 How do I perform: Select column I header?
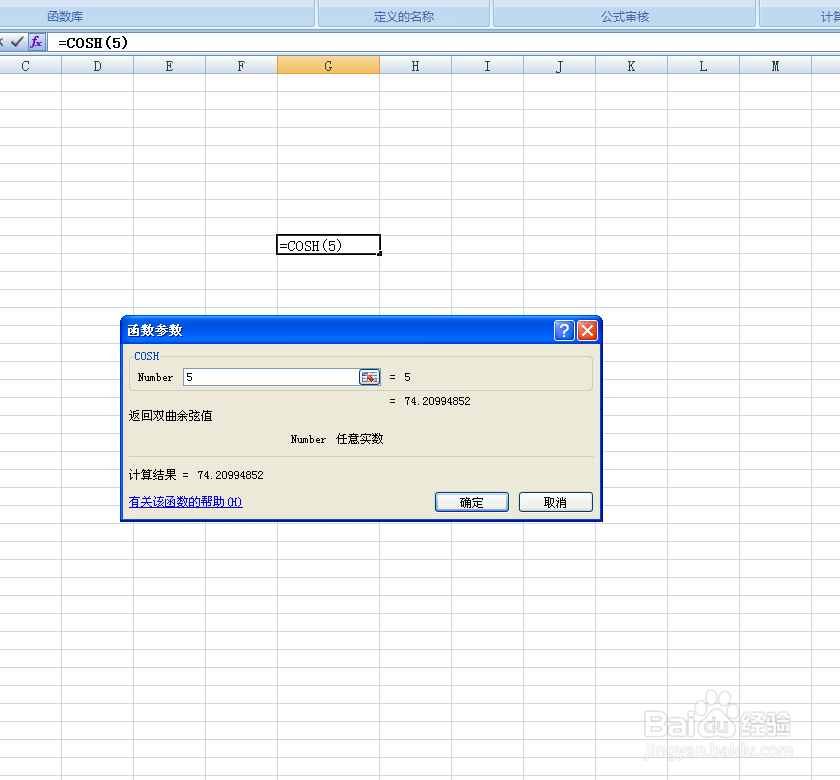coord(488,65)
